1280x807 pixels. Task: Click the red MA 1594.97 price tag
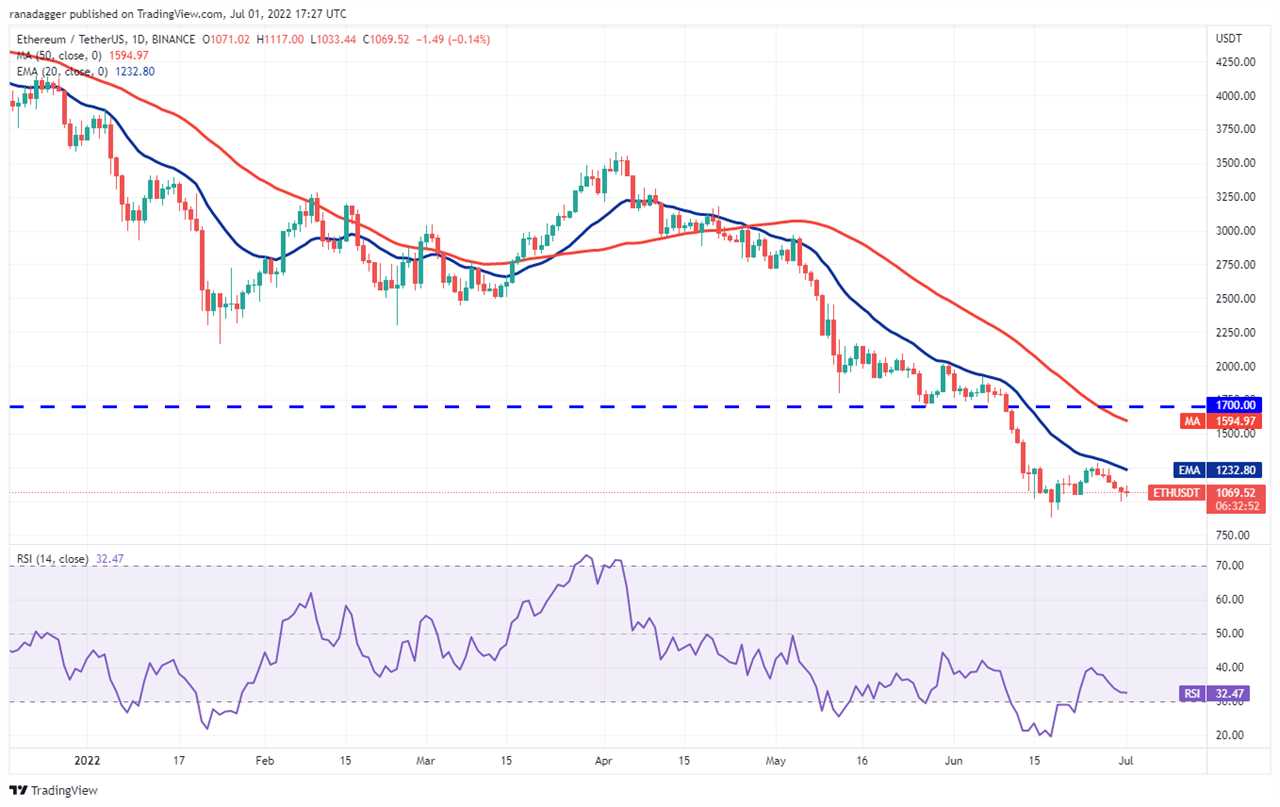(1222, 422)
